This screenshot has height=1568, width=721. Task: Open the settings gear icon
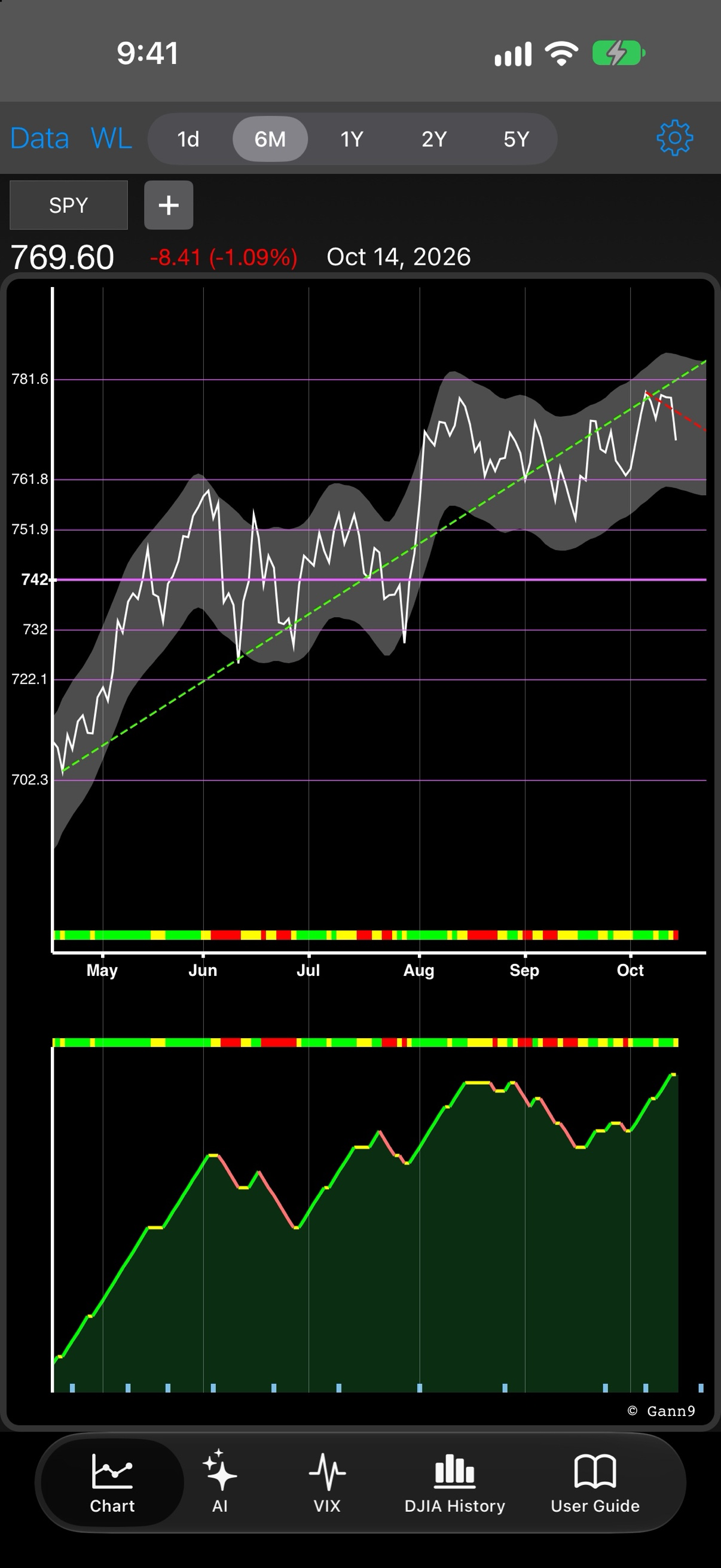(674, 139)
